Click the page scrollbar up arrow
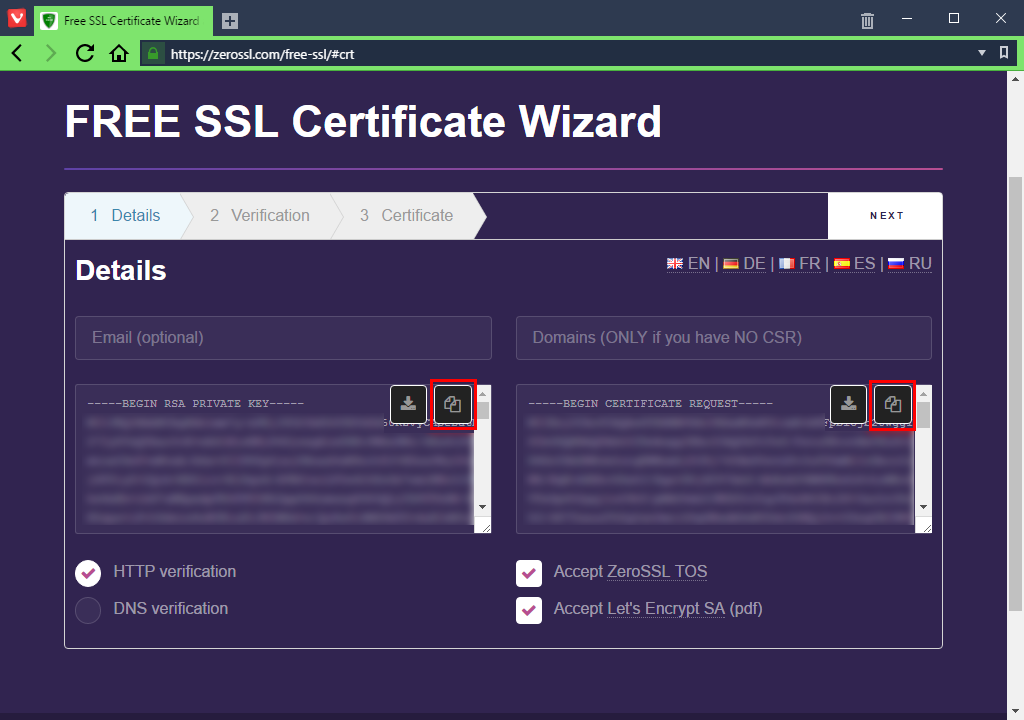The width and height of the screenshot is (1024, 720). point(1015,79)
